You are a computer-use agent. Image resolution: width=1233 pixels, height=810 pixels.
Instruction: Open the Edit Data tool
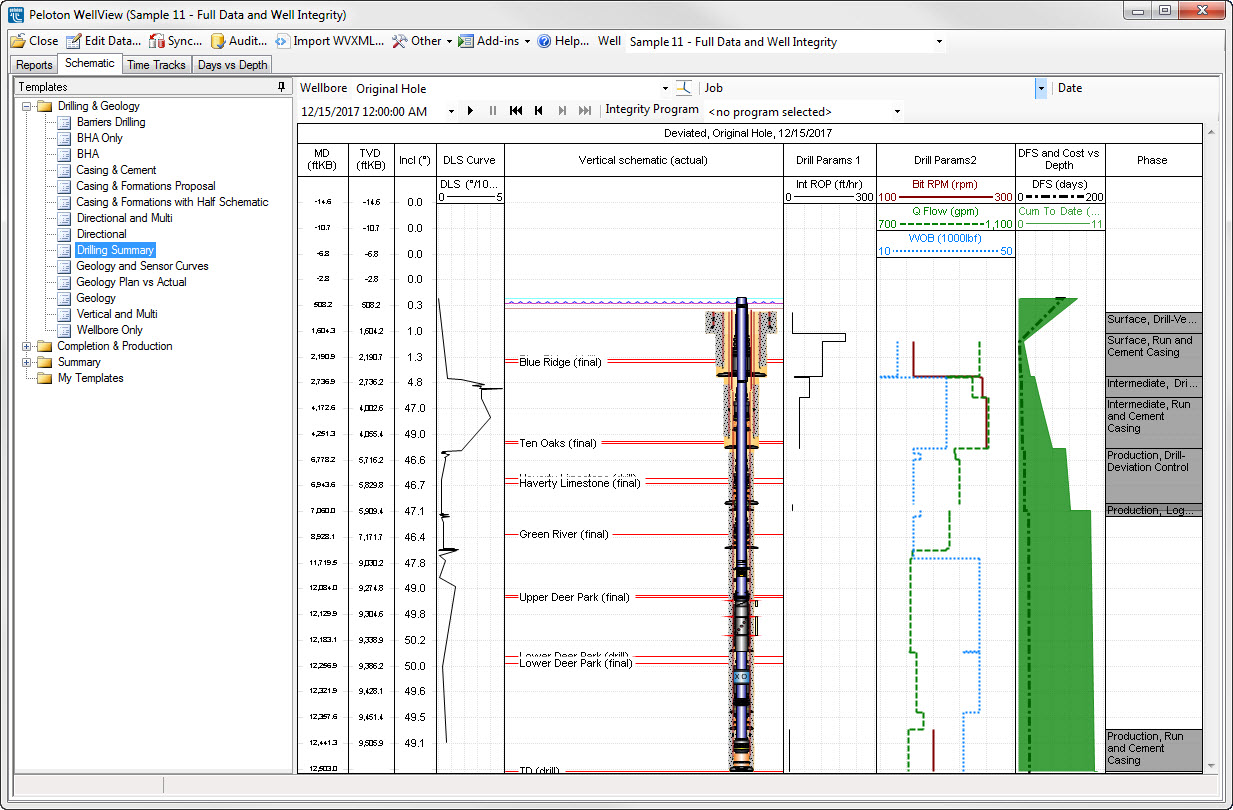74,41
